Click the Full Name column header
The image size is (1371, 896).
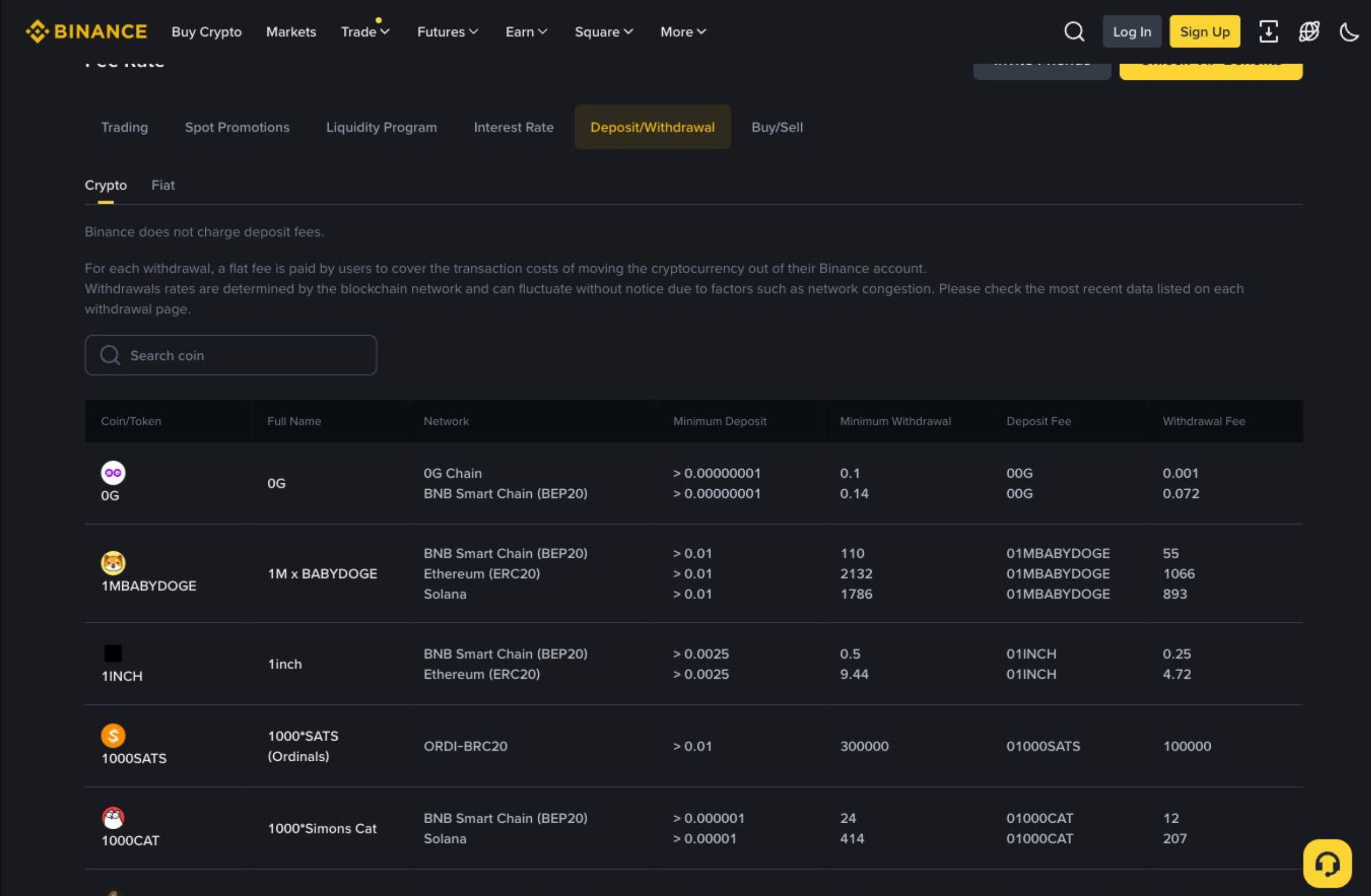[x=294, y=421]
